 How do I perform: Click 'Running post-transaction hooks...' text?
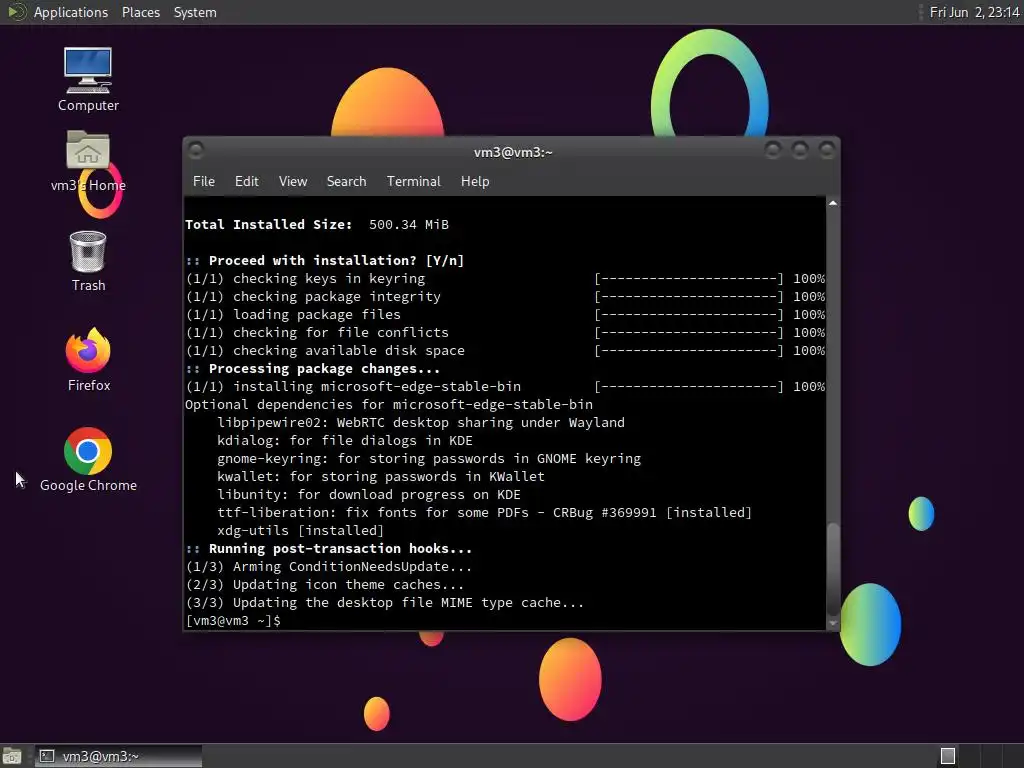pyautogui.click(x=340, y=549)
